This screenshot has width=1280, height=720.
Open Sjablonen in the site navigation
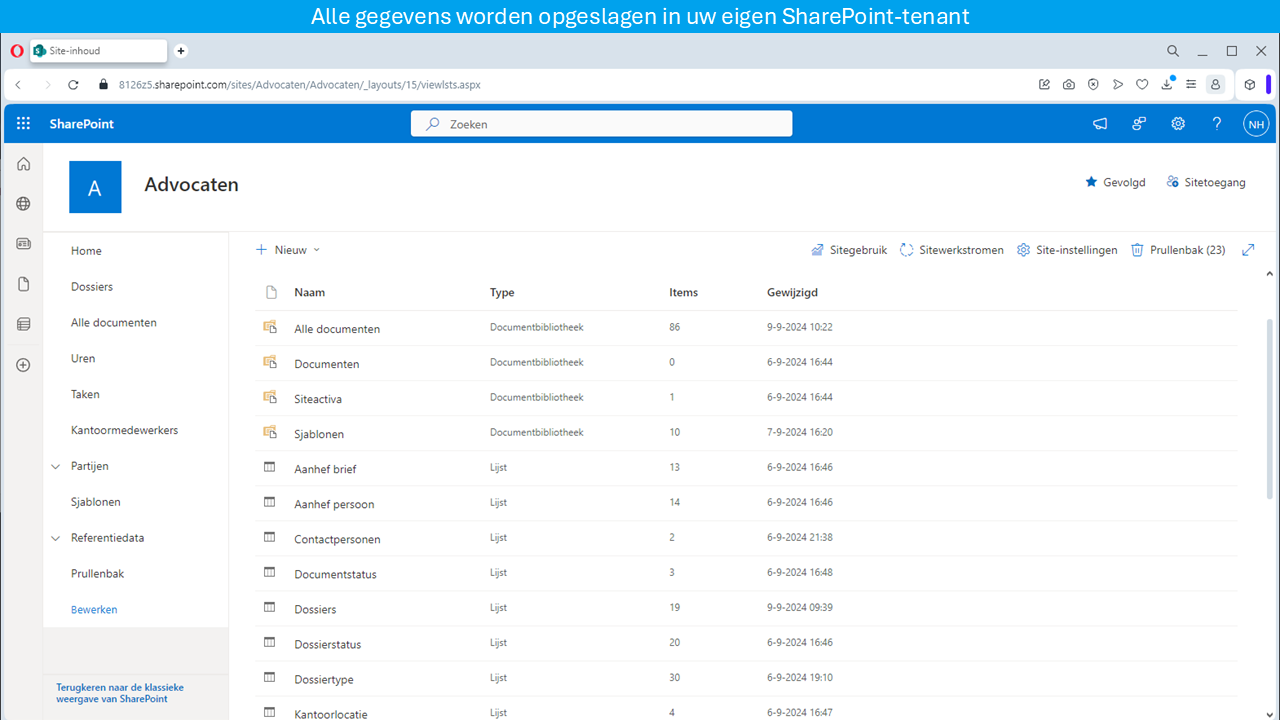pyautogui.click(x=96, y=502)
